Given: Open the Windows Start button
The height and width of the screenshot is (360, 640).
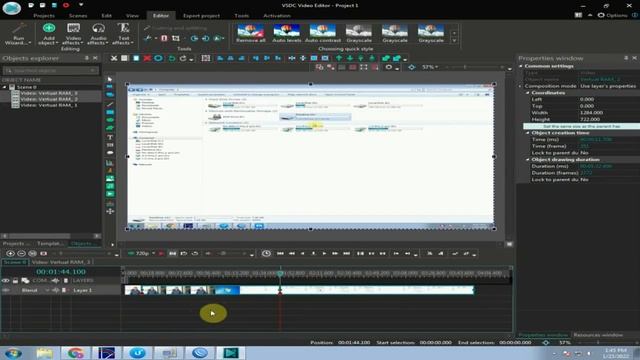Looking at the screenshot, I should [x=13, y=353].
